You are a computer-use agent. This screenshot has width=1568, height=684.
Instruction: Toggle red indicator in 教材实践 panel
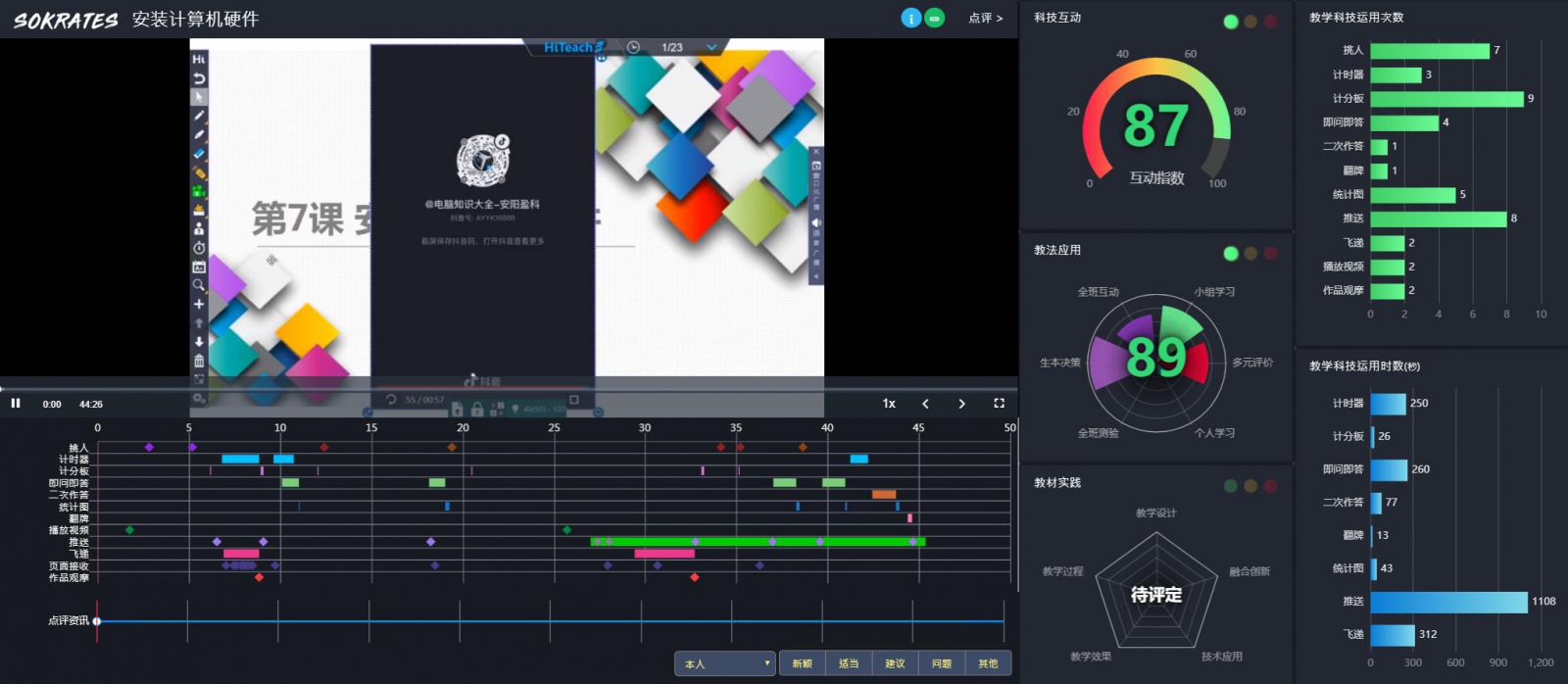[x=1270, y=486]
